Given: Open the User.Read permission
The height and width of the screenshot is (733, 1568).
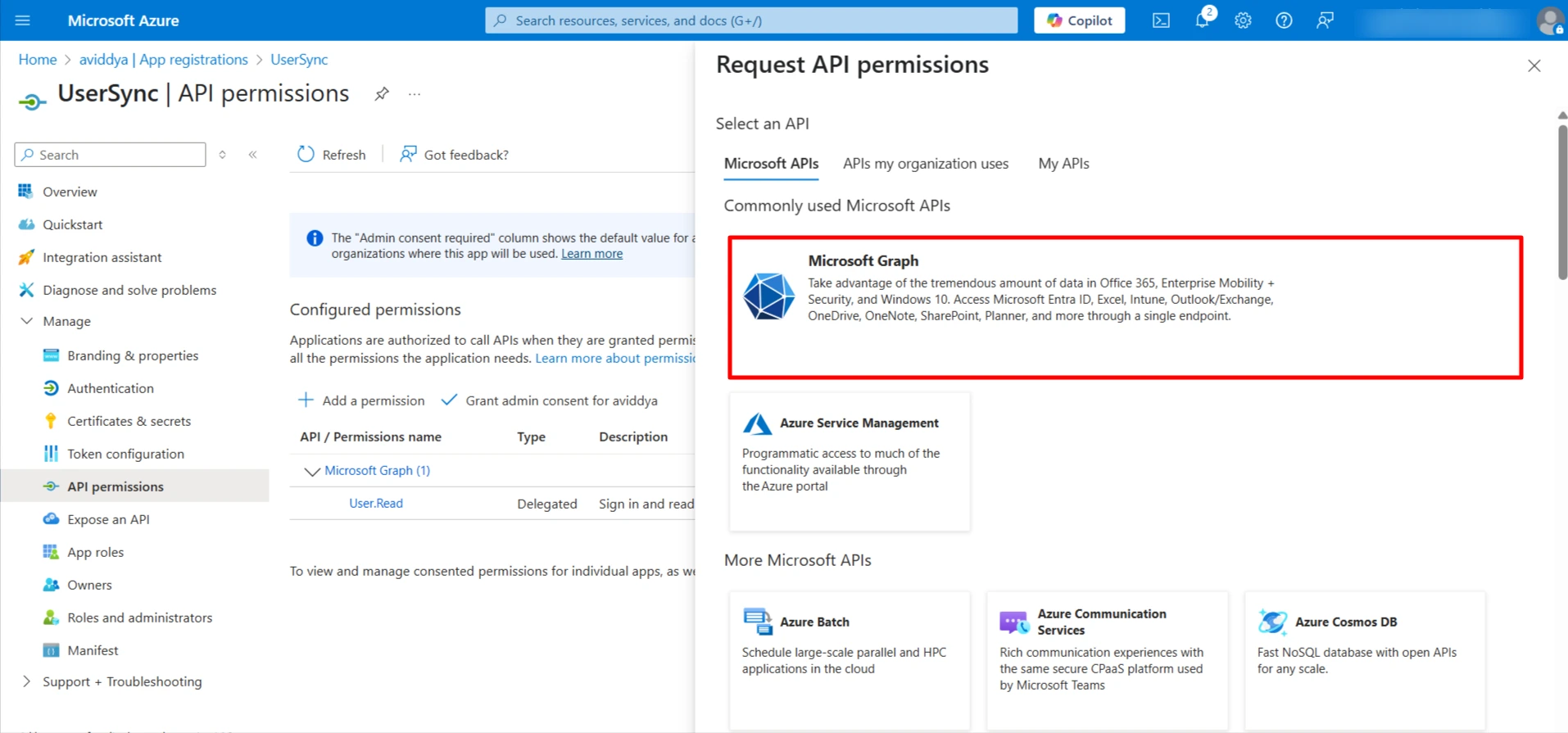Looking at the screenshot, I should (x=376, y=504).
